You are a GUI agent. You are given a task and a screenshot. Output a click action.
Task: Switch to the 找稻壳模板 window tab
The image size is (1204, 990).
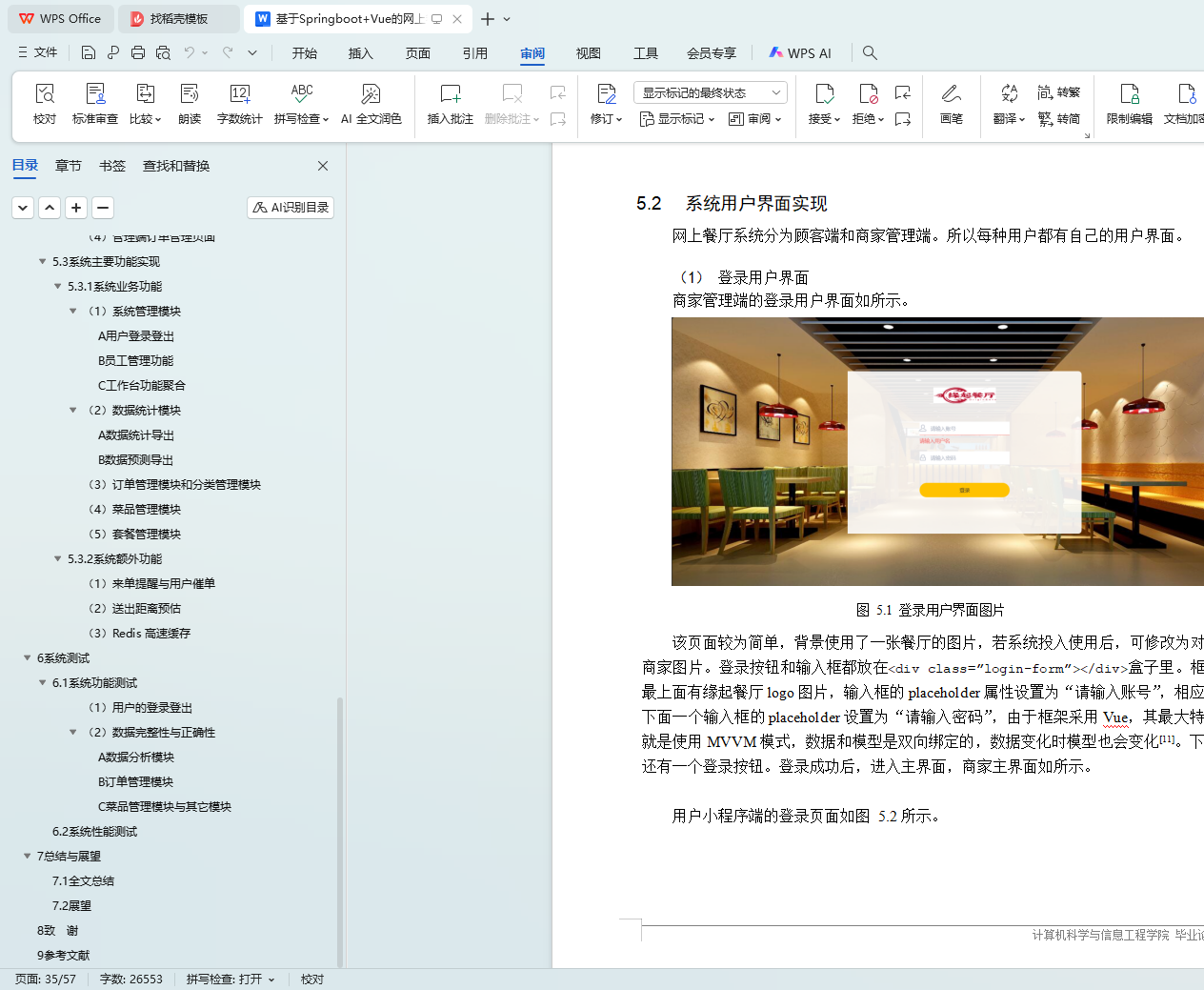point(179,19)
